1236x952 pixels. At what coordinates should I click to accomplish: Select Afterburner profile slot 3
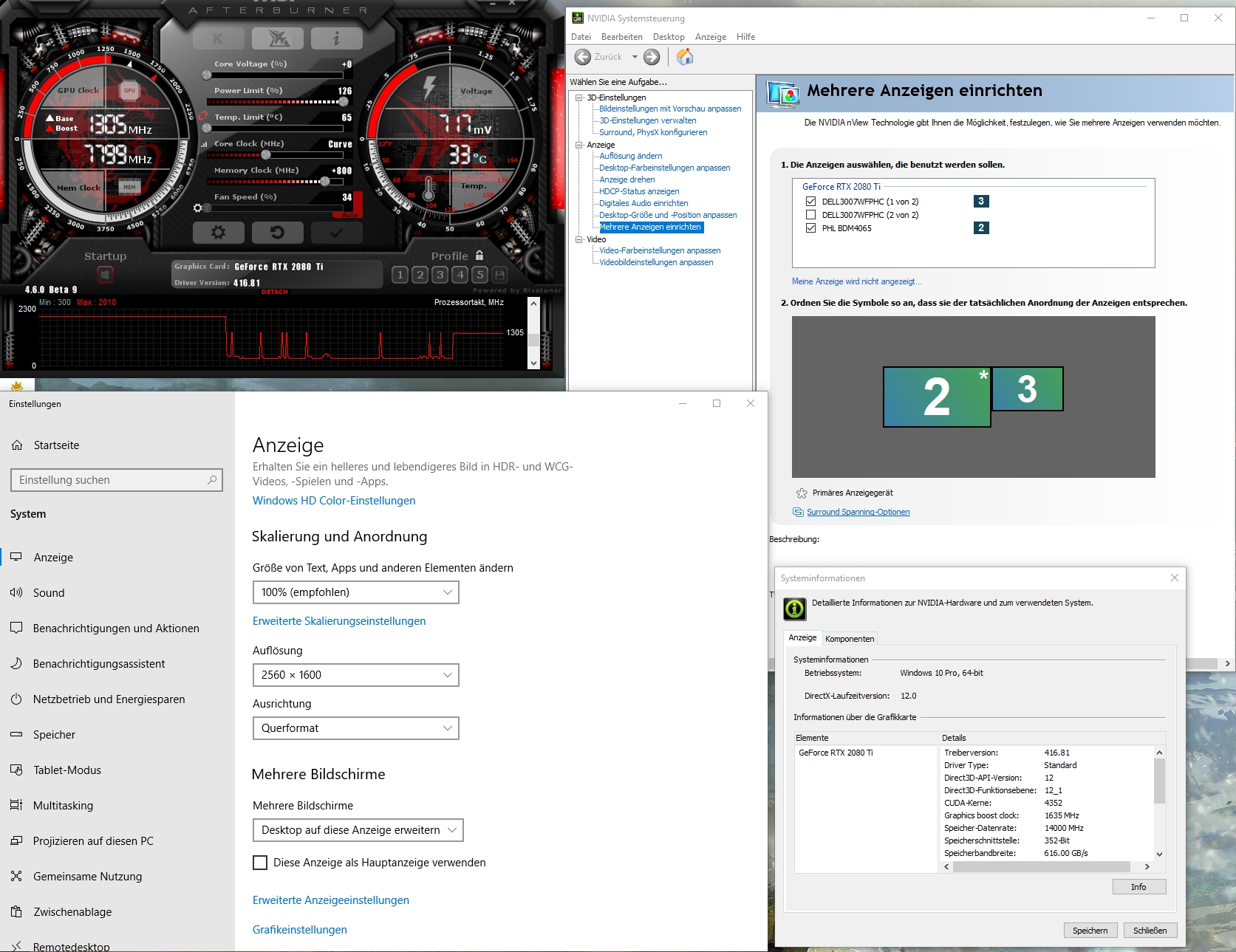[440, 275]
